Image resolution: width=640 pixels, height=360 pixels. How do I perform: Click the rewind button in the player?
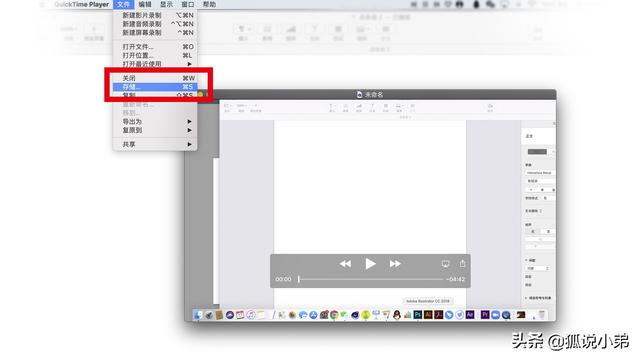point(345,264)
